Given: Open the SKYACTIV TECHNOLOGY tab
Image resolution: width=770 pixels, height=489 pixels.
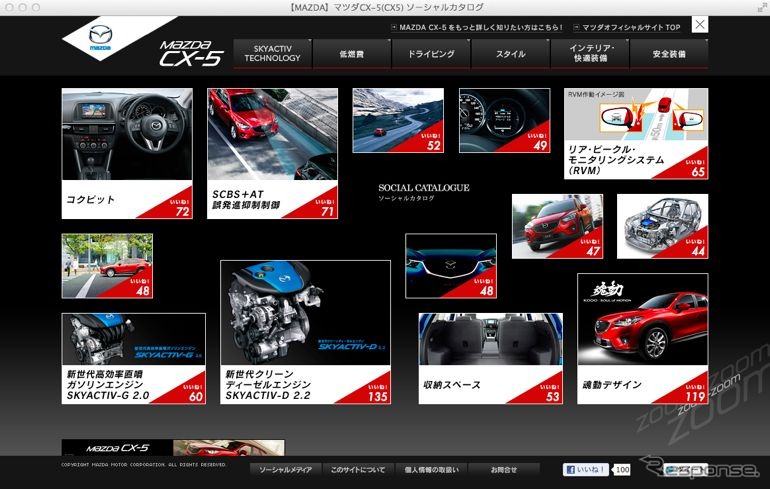Looking at the screenshot, I should tap(273, 54).
